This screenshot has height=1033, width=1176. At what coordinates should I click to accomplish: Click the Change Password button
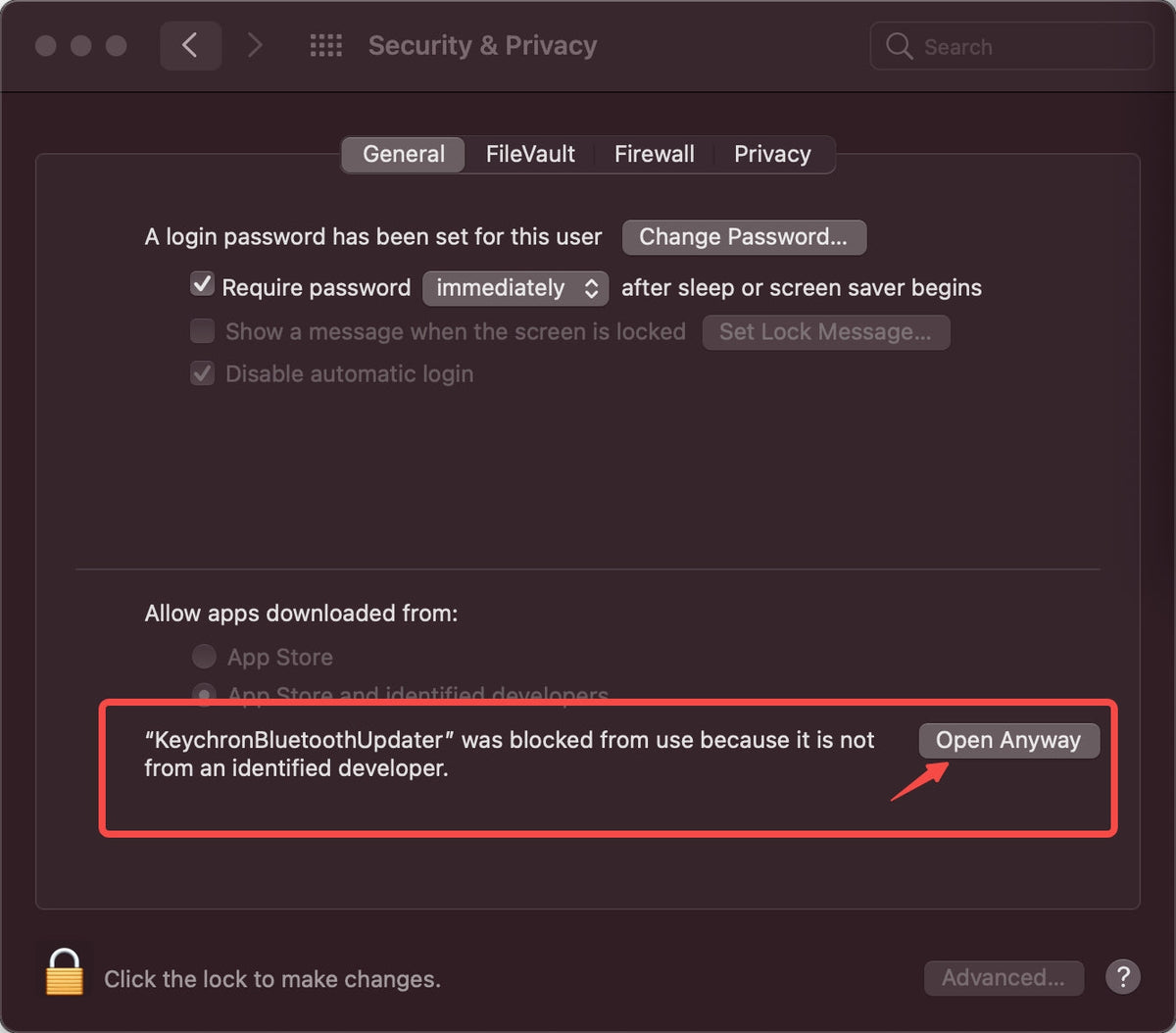(744, 237)
